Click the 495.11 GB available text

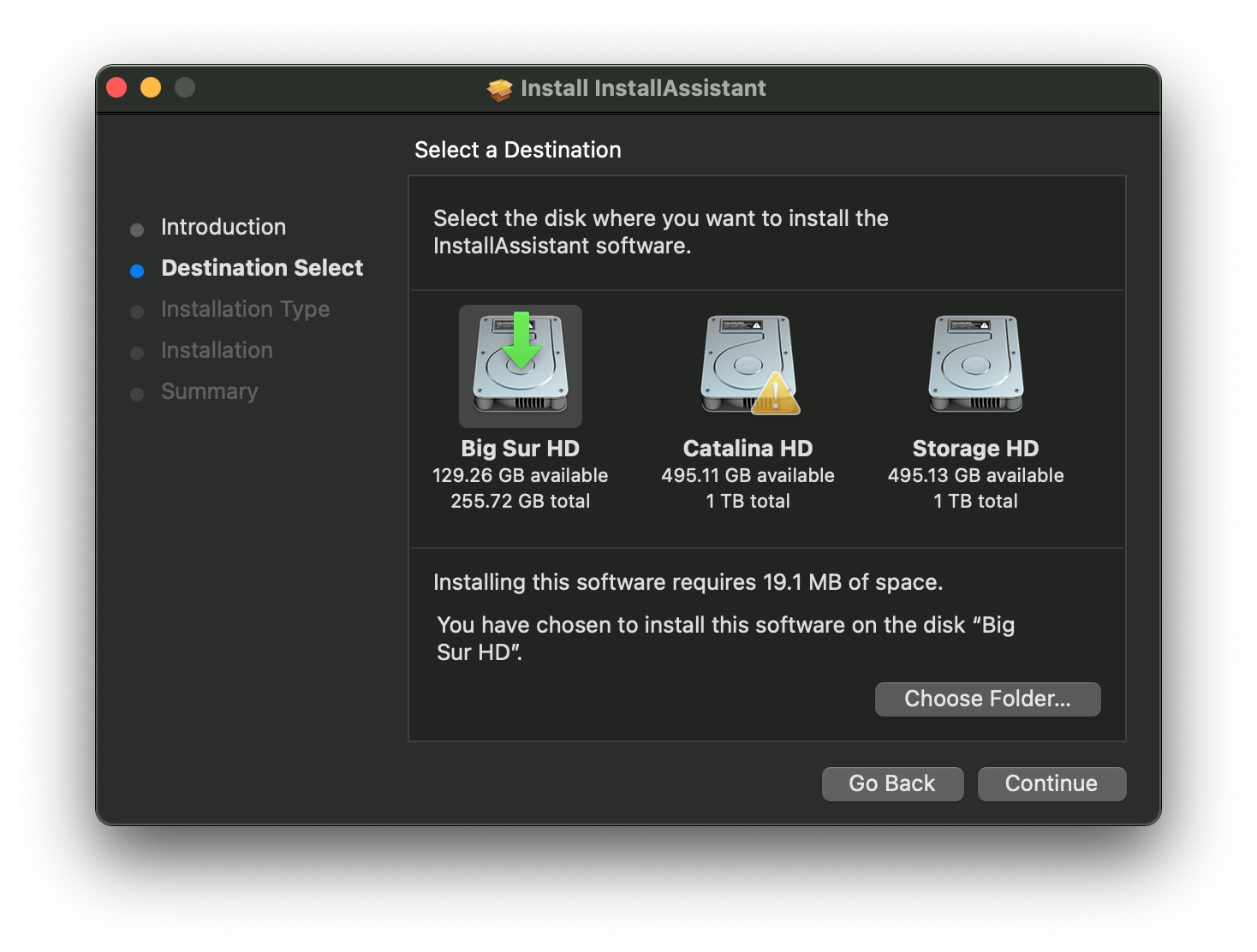pos(748,475)
